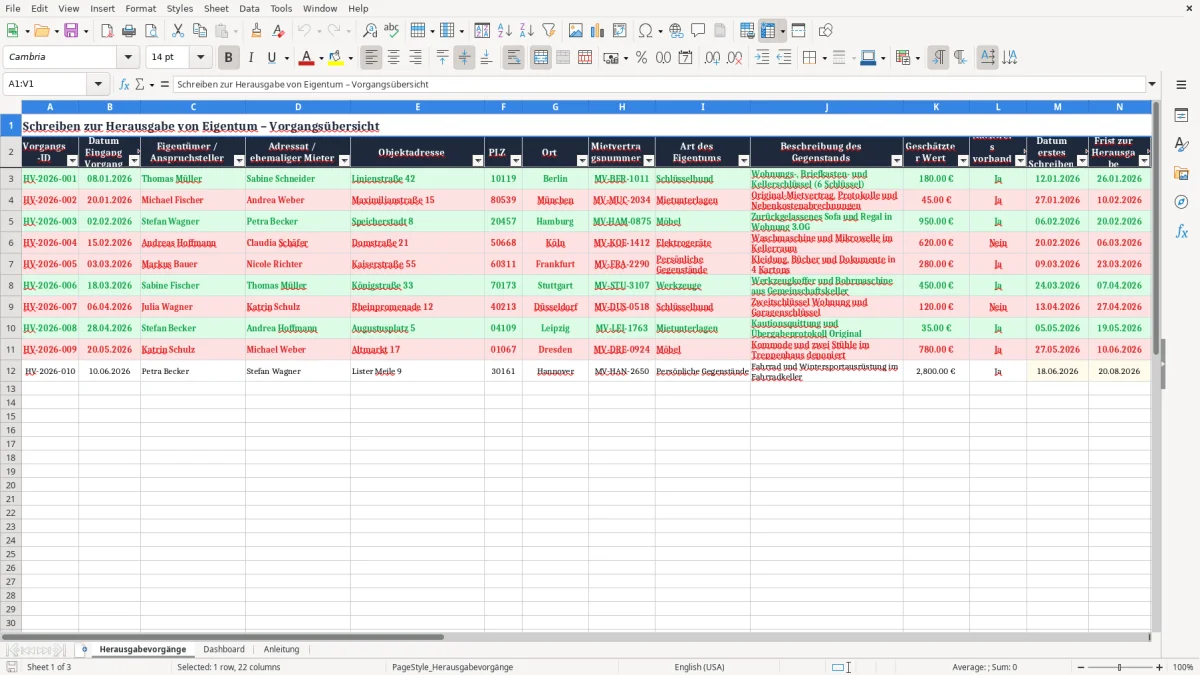Open borders dropdown arrow
Viewport: 1200px width, 675px height.
tap(823, 58)
